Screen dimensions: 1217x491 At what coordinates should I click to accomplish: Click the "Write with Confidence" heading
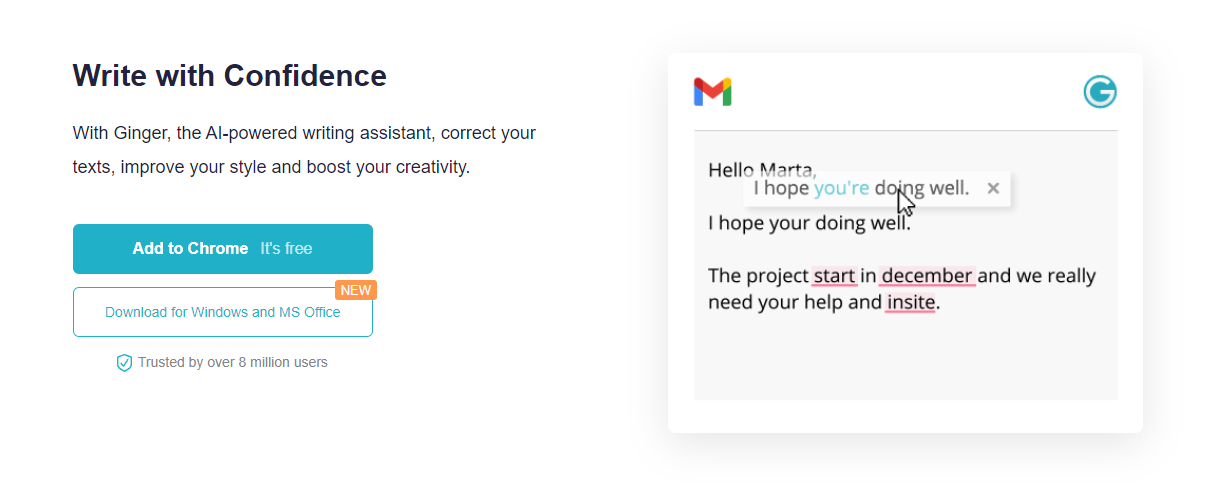pyautogui.click(x=229, y=75)
